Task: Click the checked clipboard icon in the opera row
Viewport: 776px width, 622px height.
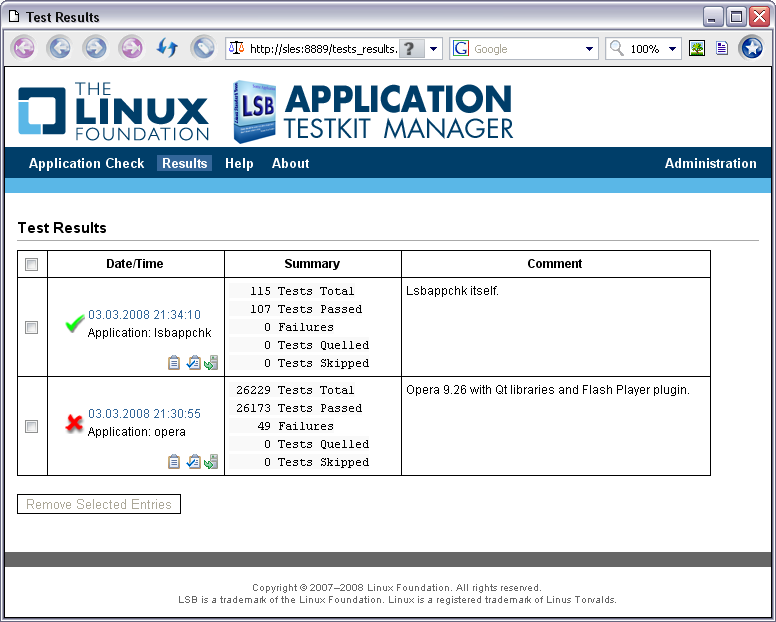Action: [193, 462]
